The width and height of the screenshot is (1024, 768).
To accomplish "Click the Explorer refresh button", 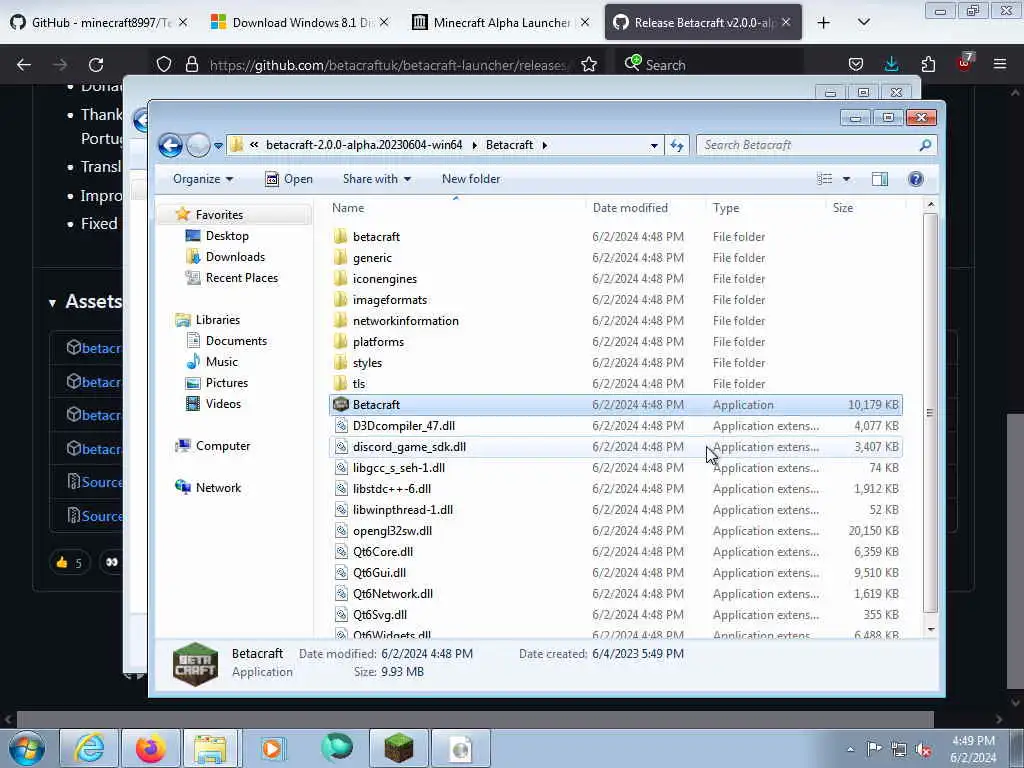I will click(x=677, y=146).
